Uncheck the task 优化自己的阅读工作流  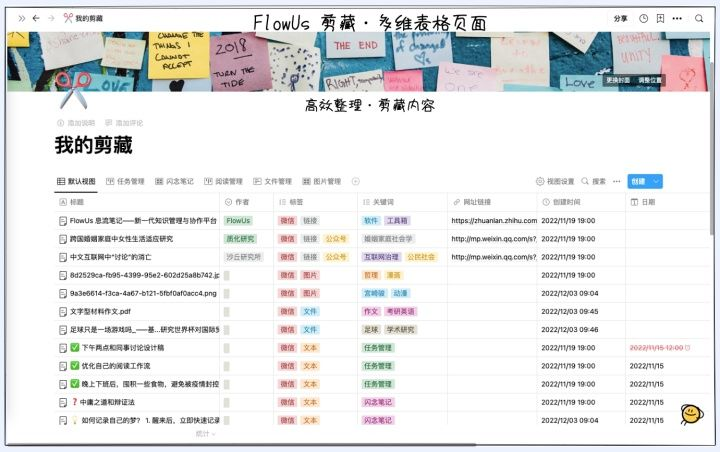point(75,366)
